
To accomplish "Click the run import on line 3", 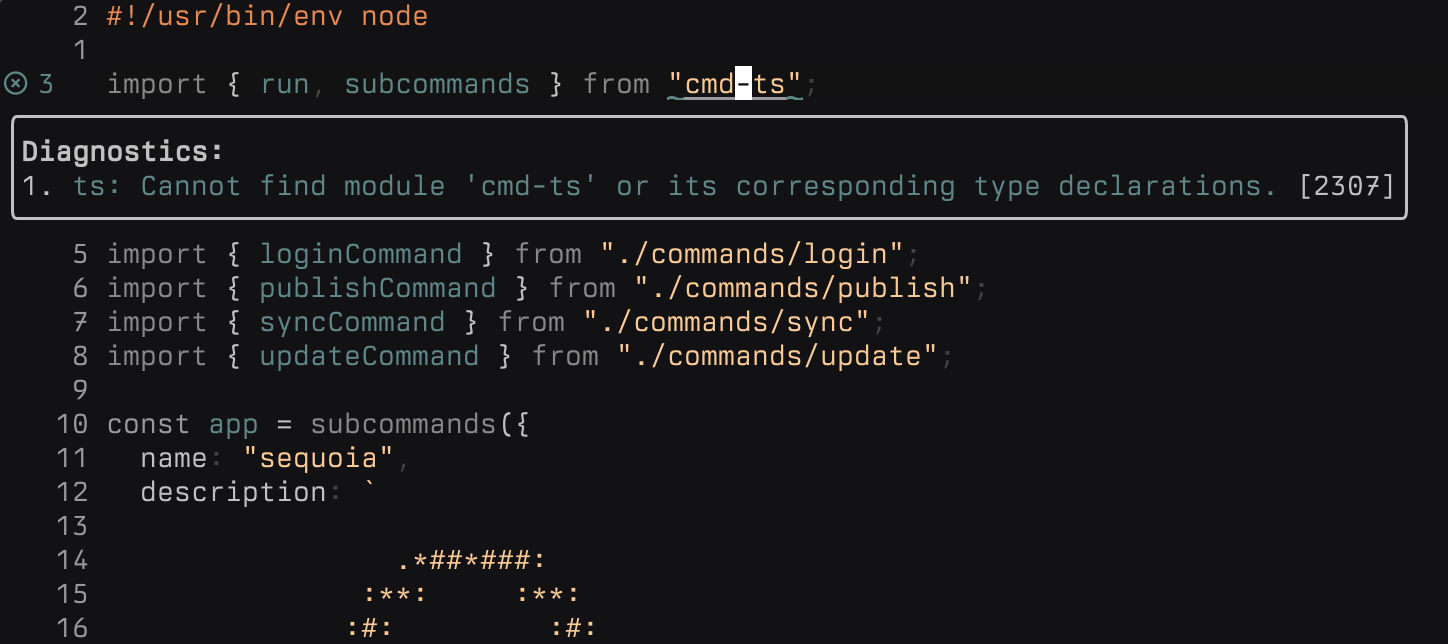I will (285, 85).
